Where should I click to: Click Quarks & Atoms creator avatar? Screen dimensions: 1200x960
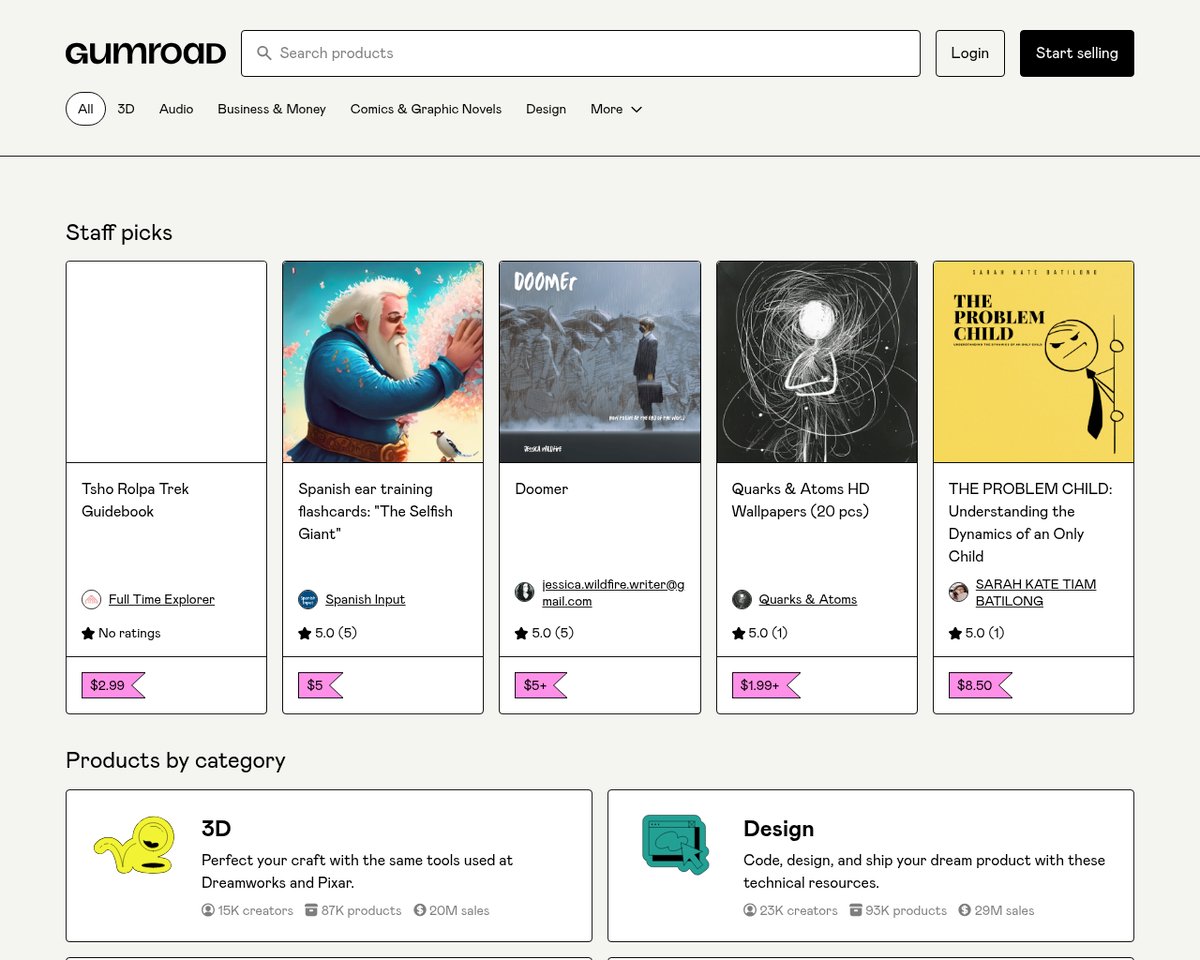point(742,600)
